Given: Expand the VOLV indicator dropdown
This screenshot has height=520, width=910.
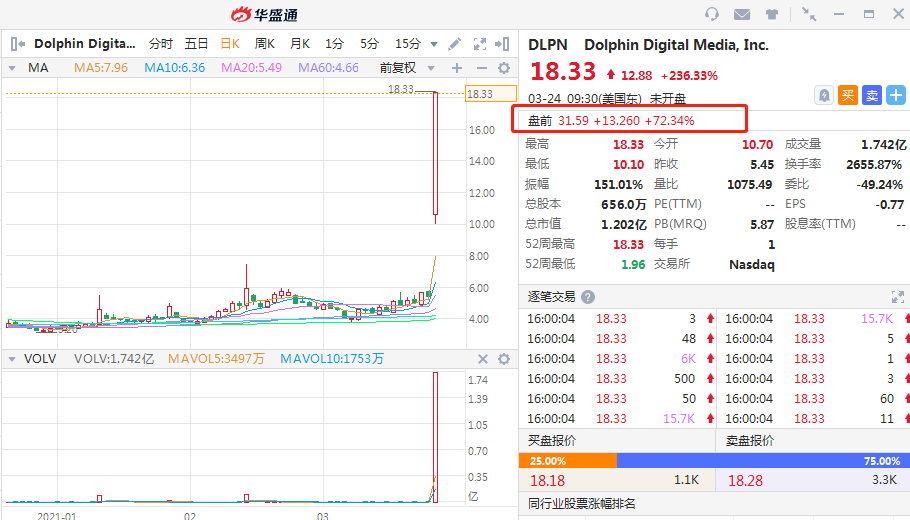Looking at the screenshot, I should (x=12, y=359).
